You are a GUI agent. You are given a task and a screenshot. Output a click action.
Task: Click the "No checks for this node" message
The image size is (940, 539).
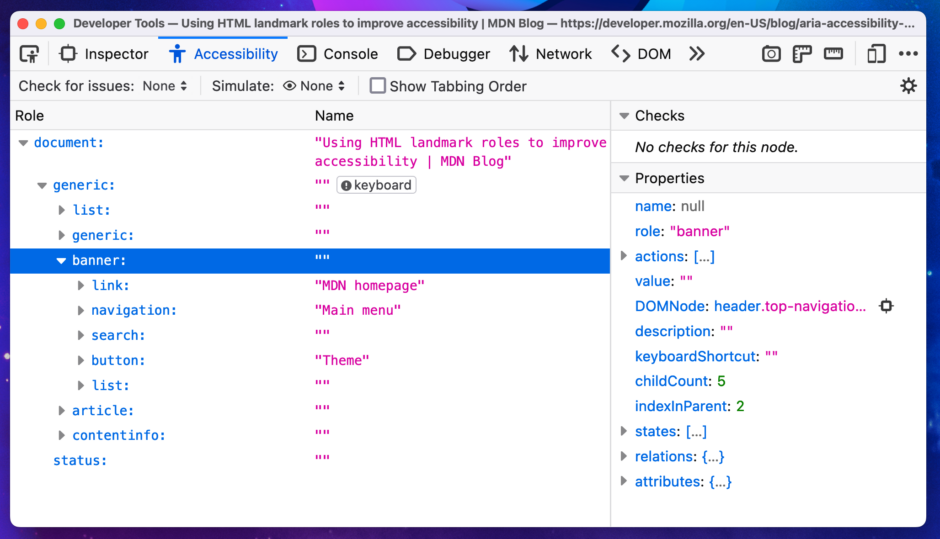pos(716,147)
